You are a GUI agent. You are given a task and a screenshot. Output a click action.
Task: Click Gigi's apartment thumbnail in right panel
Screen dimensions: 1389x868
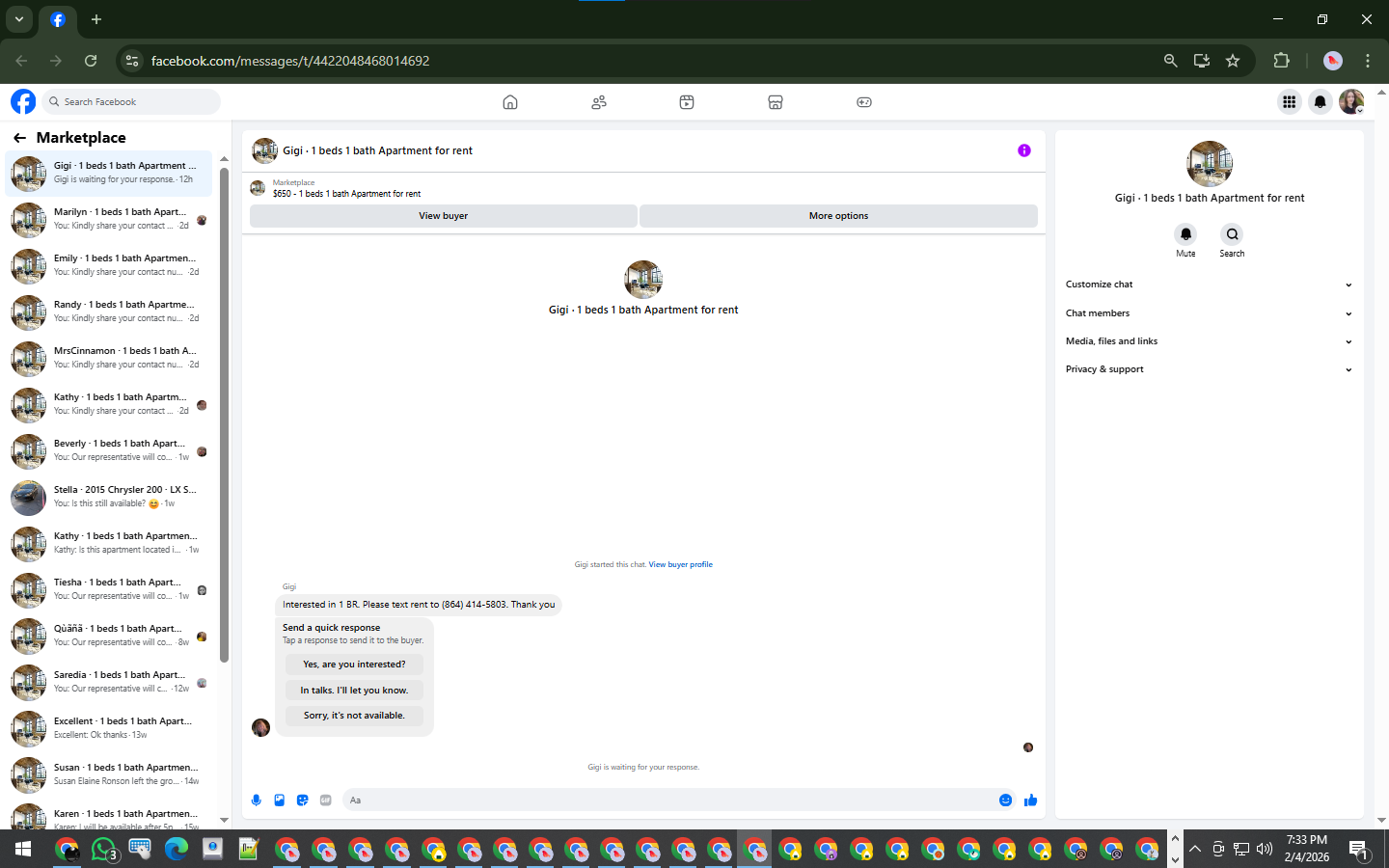[1210, 163]
